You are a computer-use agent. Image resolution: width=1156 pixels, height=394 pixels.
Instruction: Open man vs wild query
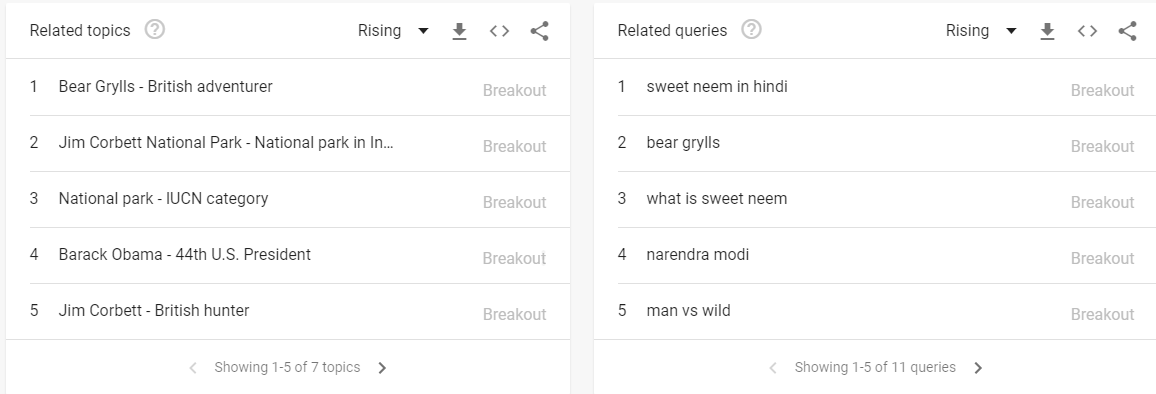tap(887, 311)
